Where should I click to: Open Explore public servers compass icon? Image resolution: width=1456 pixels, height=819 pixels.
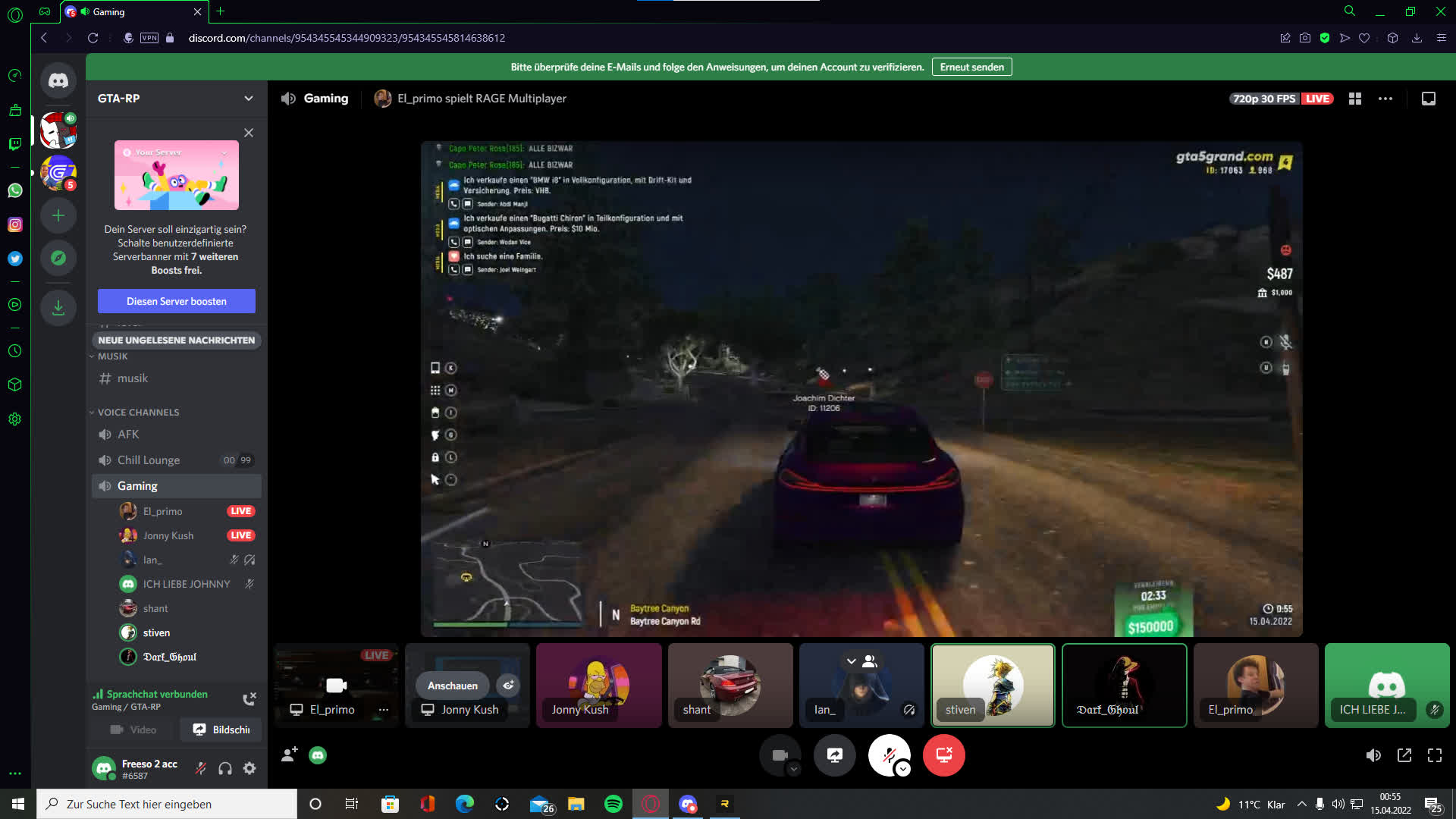click(58, 258)
